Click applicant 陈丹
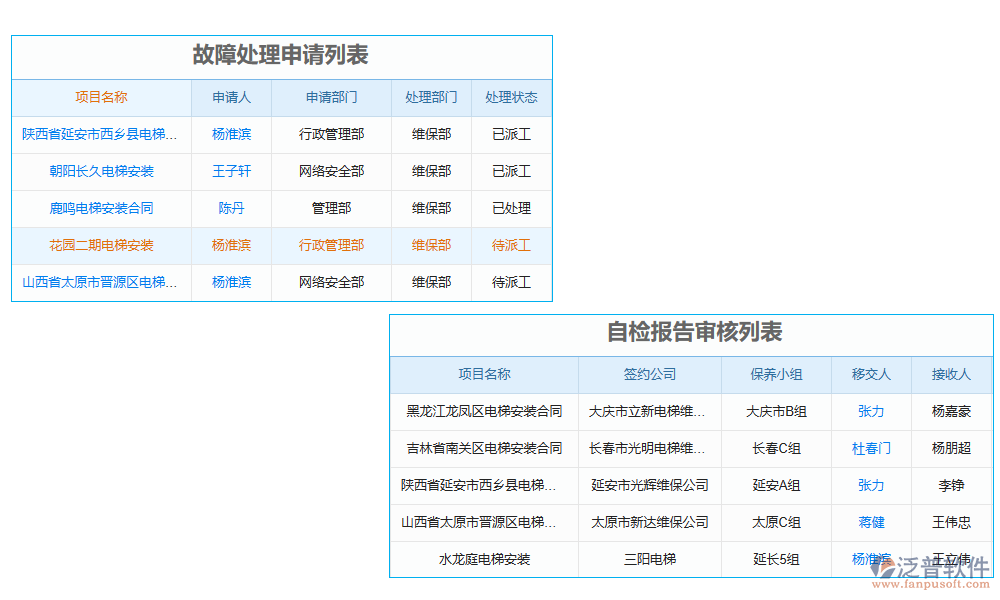This screenshot has width=1000, height=600. pyautogui.click(x=231, y=208)
